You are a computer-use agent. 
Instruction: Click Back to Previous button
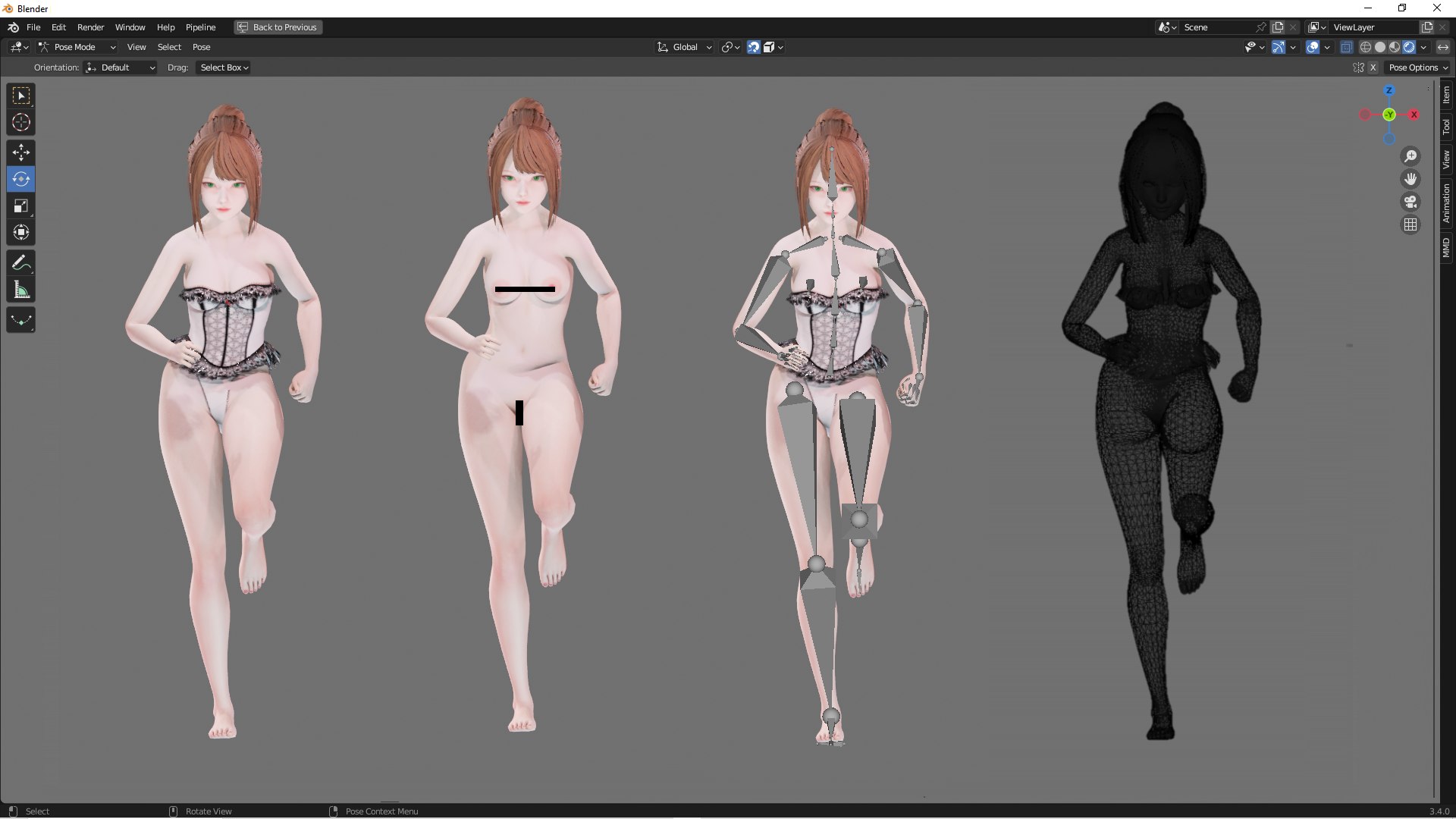pyautogui.click(x=278, y=27)
